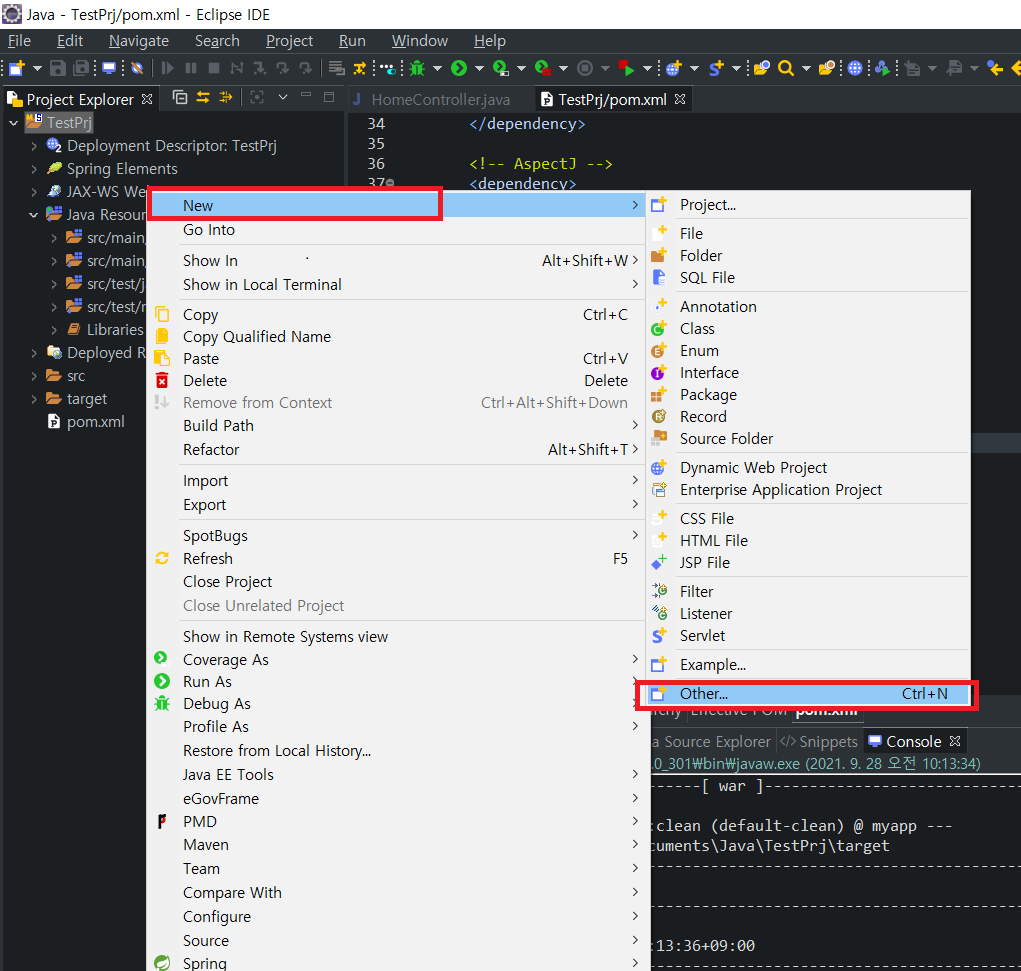Expand the Spring Elements node
Image resolution: width=1021 pixels, height=971 pixels.
click(x=34, y=169)
